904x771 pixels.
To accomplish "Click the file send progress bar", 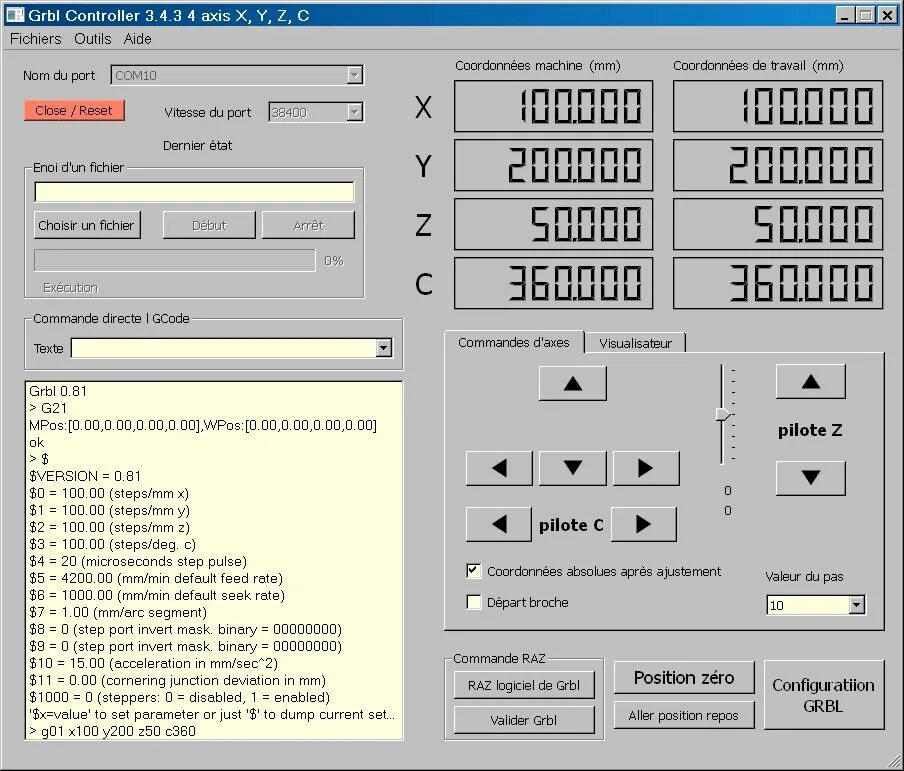I will pyautogui.click(x=175, y=260).
